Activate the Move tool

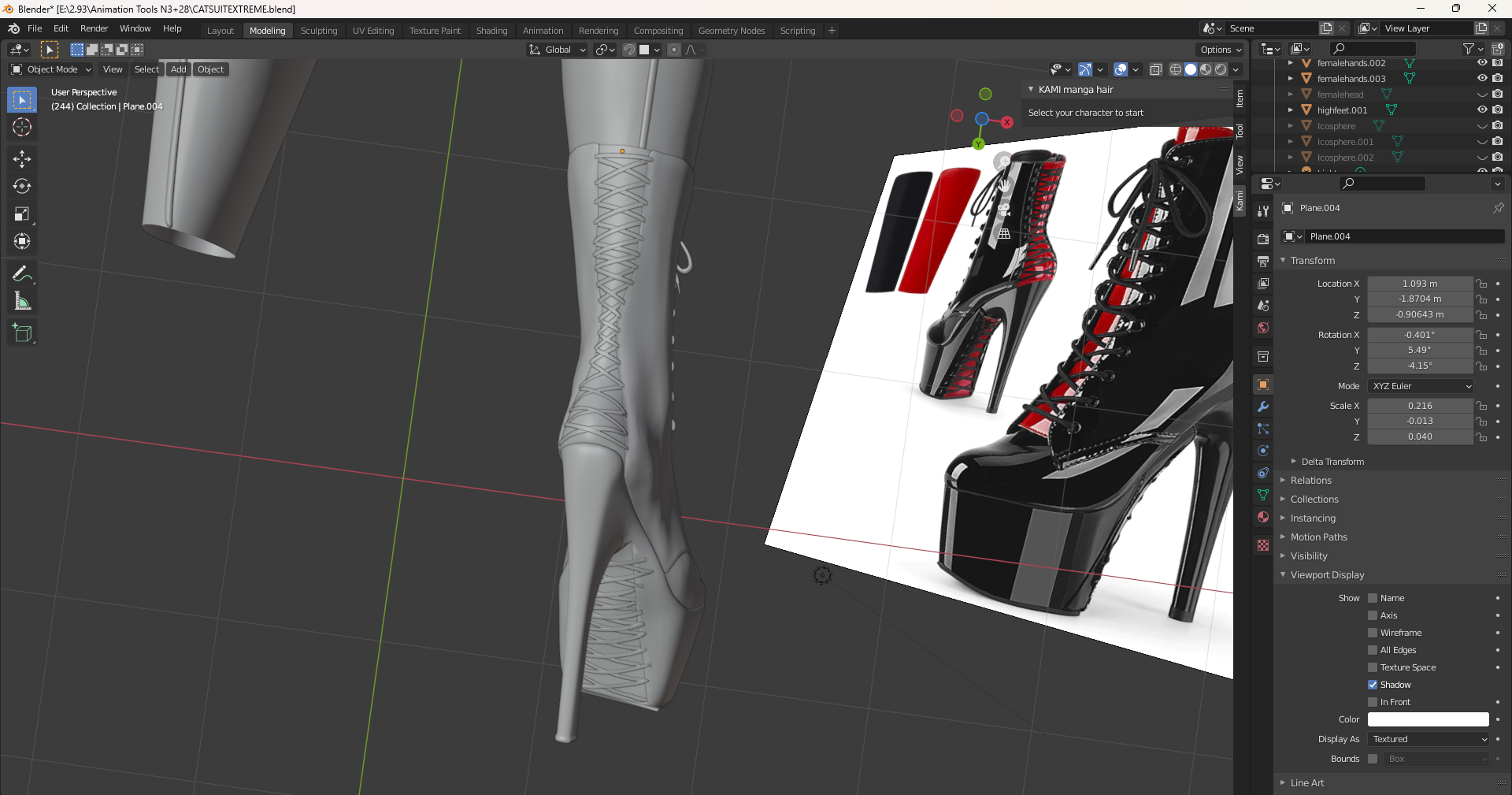coord(22,159)
